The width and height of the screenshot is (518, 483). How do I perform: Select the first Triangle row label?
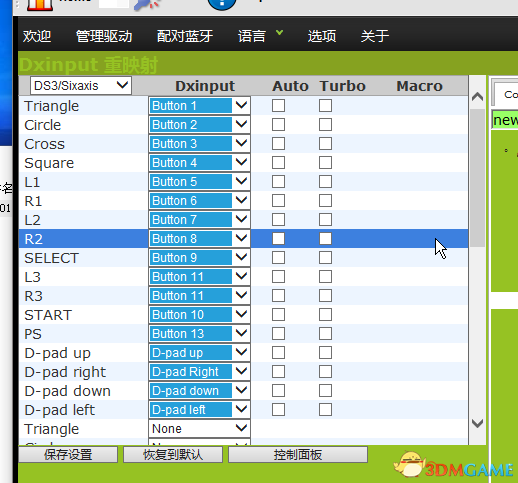[52, 106]
